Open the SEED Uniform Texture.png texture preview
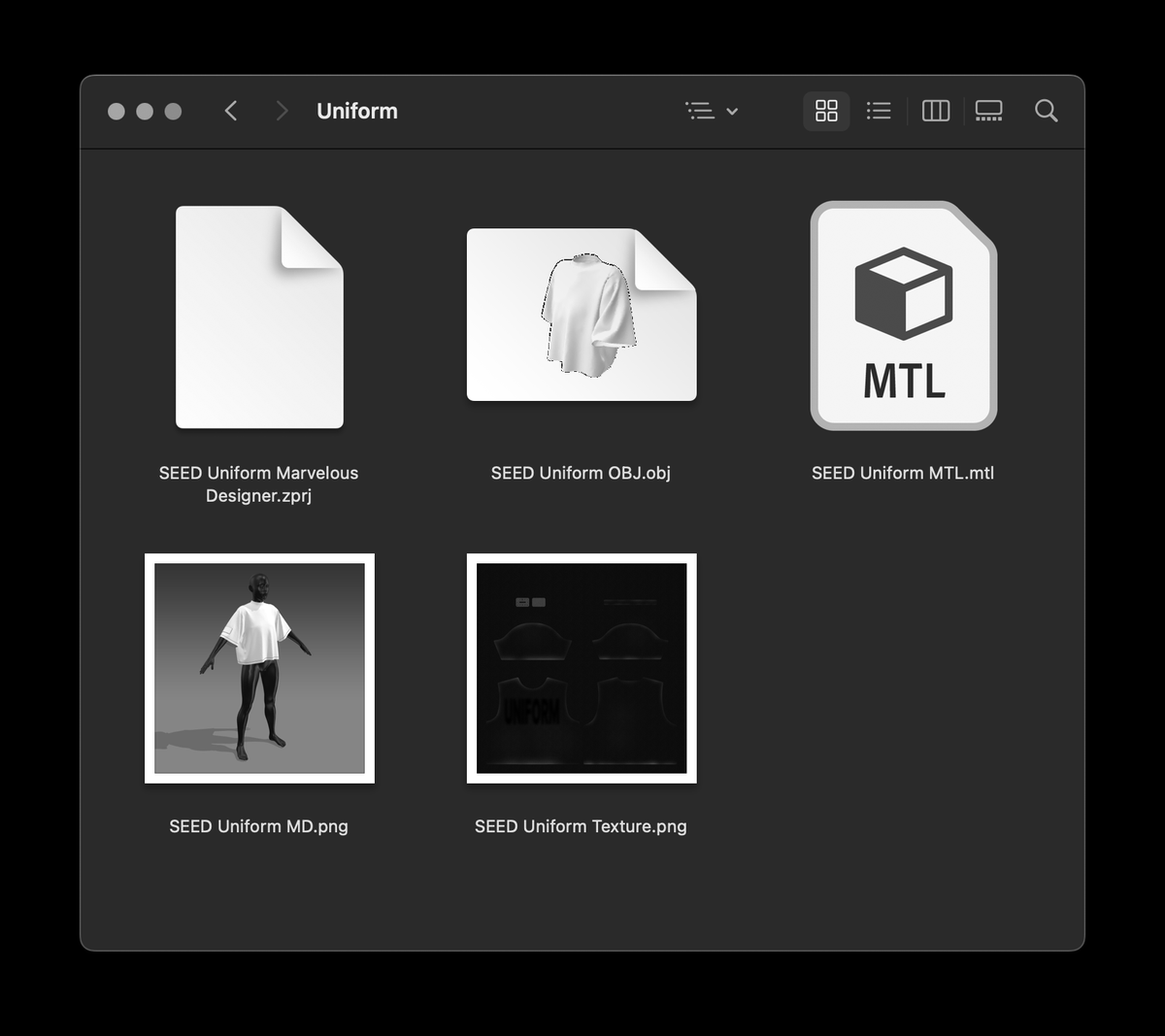 point(582,667)
